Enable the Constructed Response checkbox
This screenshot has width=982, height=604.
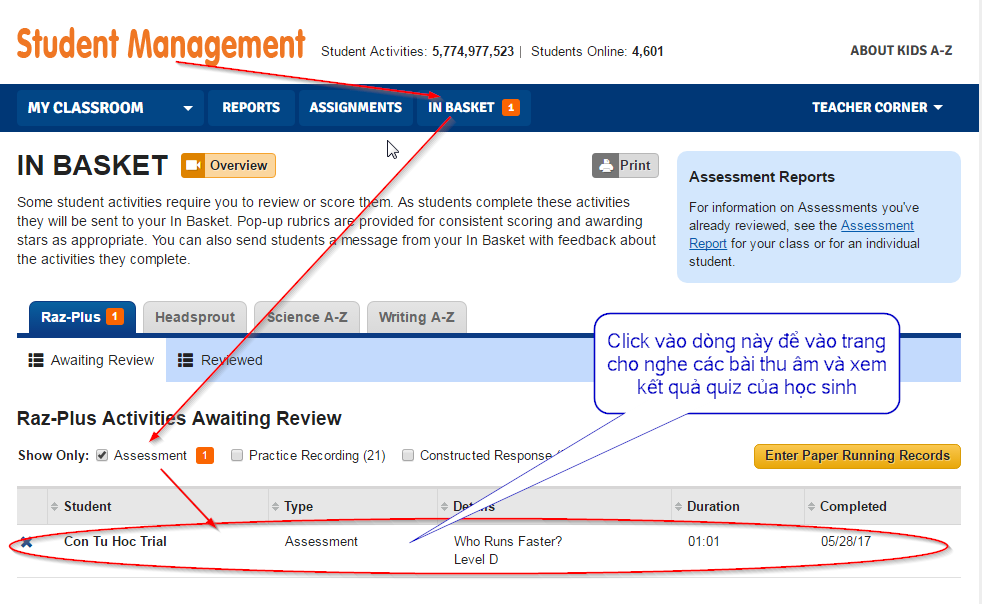point(408,456)
